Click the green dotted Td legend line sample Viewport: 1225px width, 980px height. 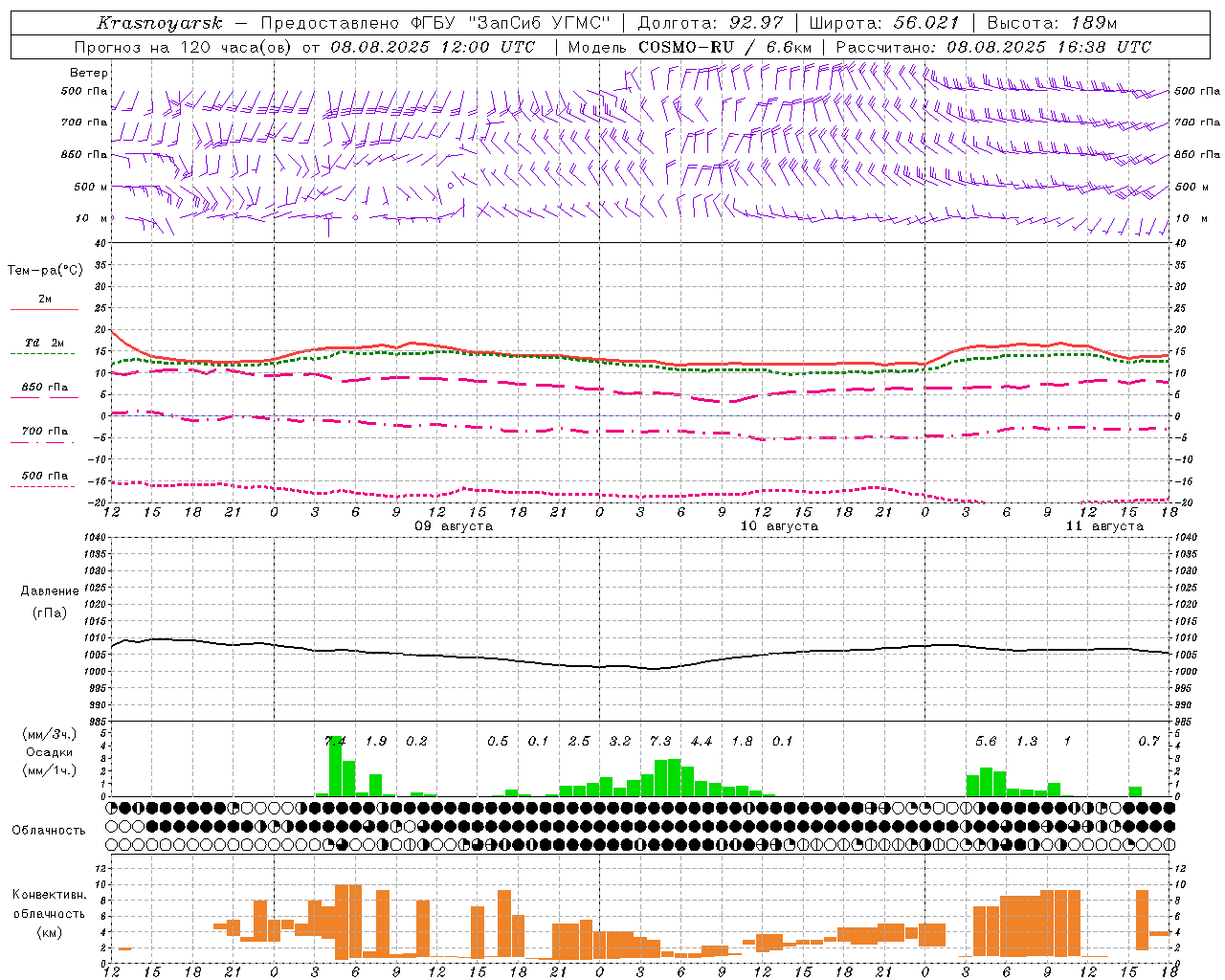click(44, 353)
